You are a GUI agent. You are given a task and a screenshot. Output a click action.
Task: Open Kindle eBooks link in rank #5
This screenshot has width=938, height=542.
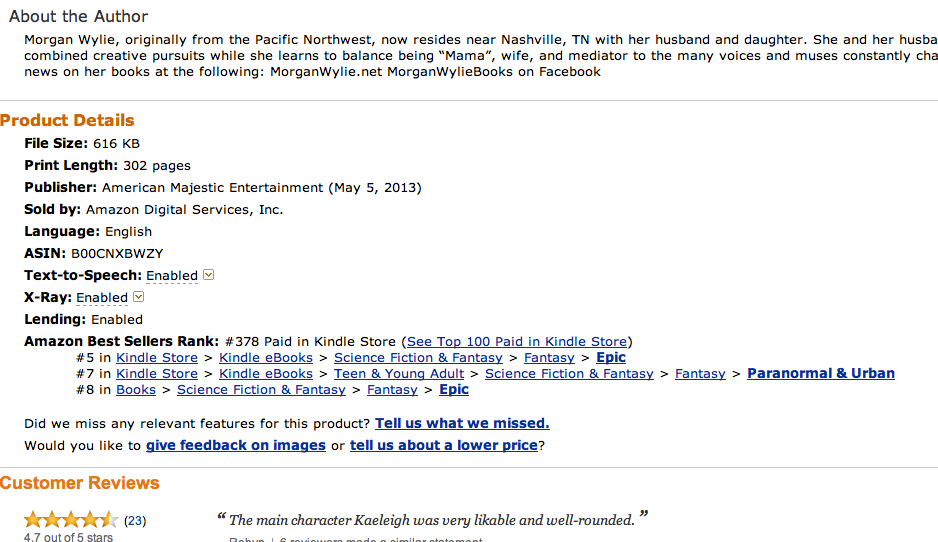click(266, 358)
